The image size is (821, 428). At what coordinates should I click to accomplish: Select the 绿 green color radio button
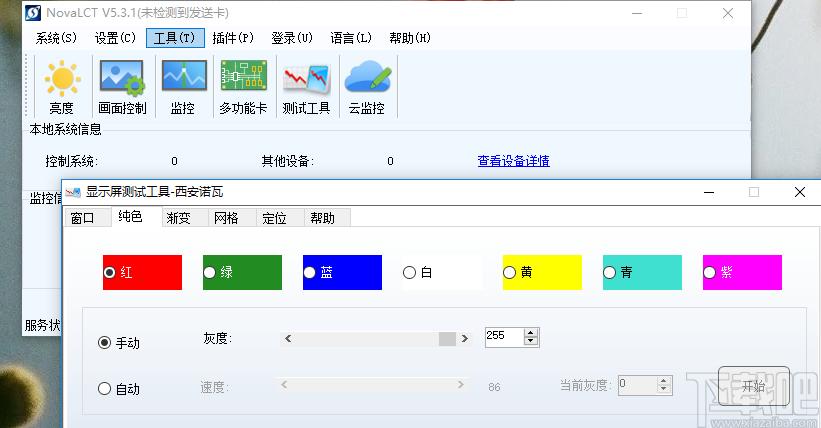[x=209, y=272]
